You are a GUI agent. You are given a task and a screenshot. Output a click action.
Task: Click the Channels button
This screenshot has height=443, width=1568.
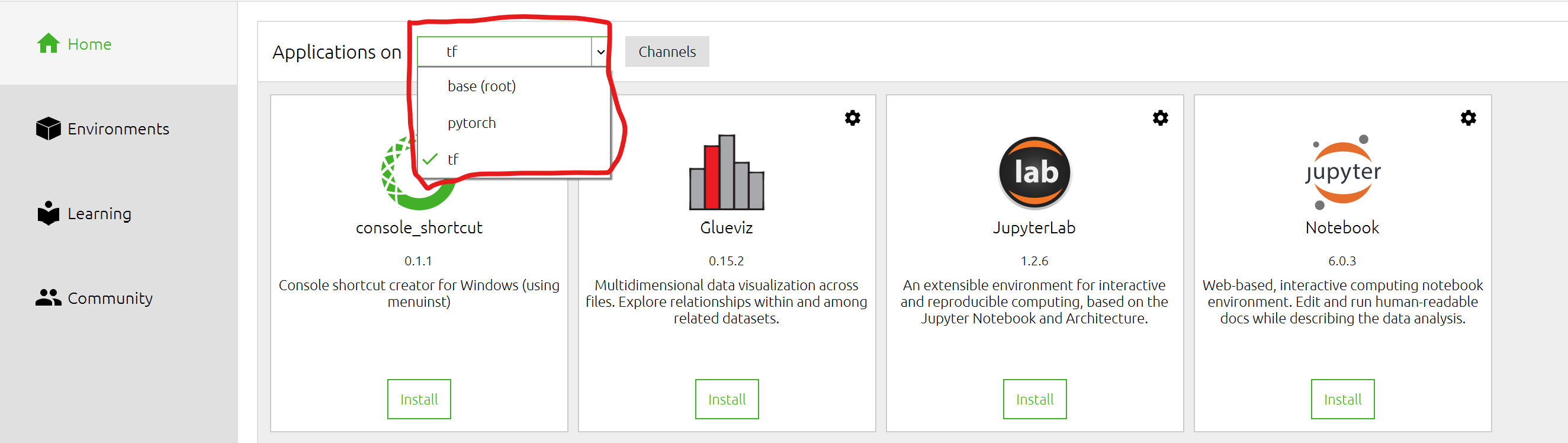pyautogui.click(x=667, y=52)
